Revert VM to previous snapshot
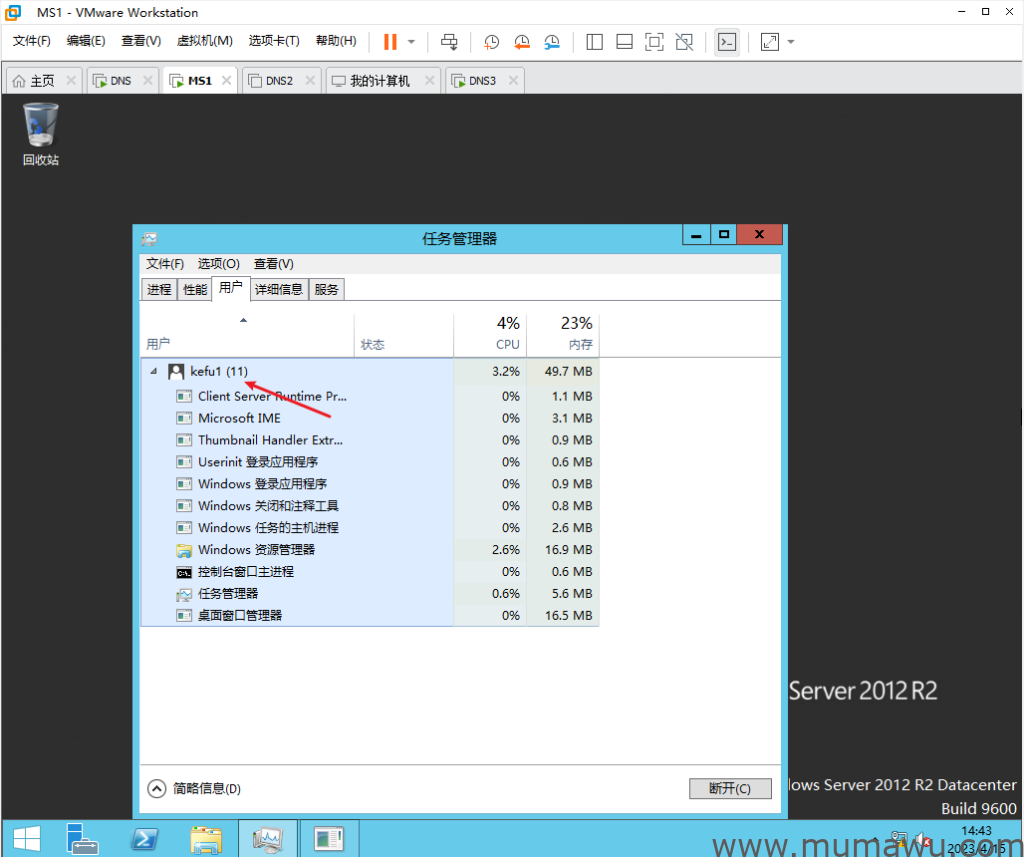 coord(521,42)
